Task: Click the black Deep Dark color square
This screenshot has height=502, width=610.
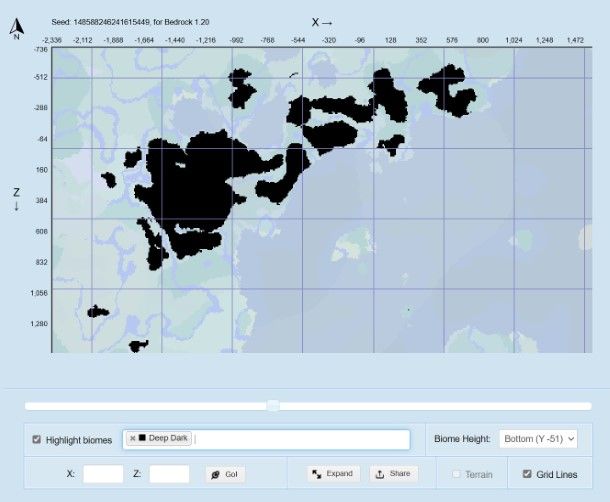Action: 142,438
